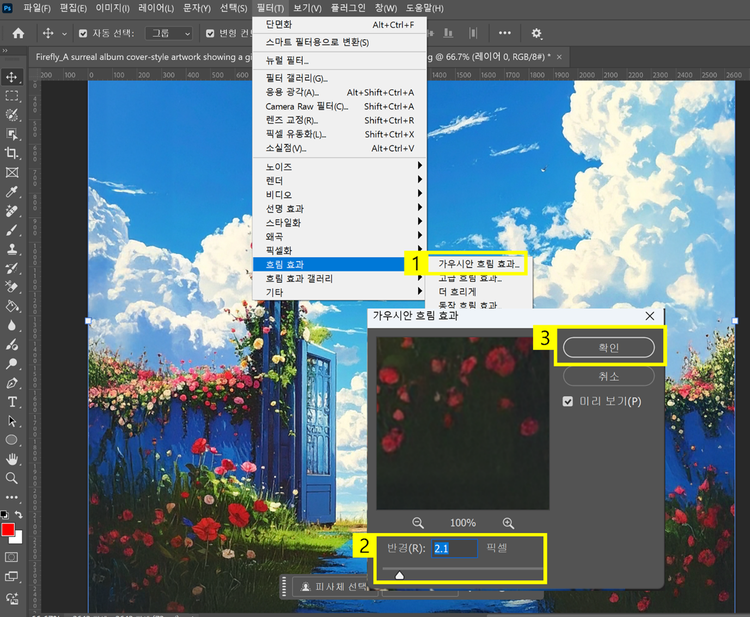This screenshot has height=617, width=750.
Task: Click the red foreground color swatch
Action: click(x=7, y=529)
